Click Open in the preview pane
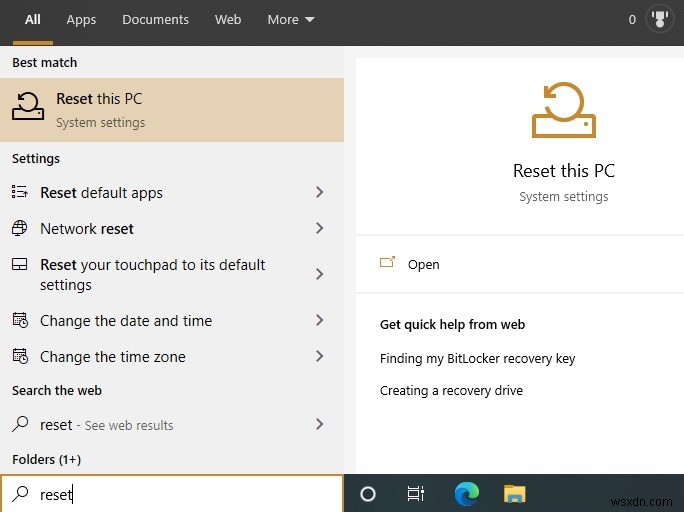This screenshot has width=684, height=512. click(424, 264)
